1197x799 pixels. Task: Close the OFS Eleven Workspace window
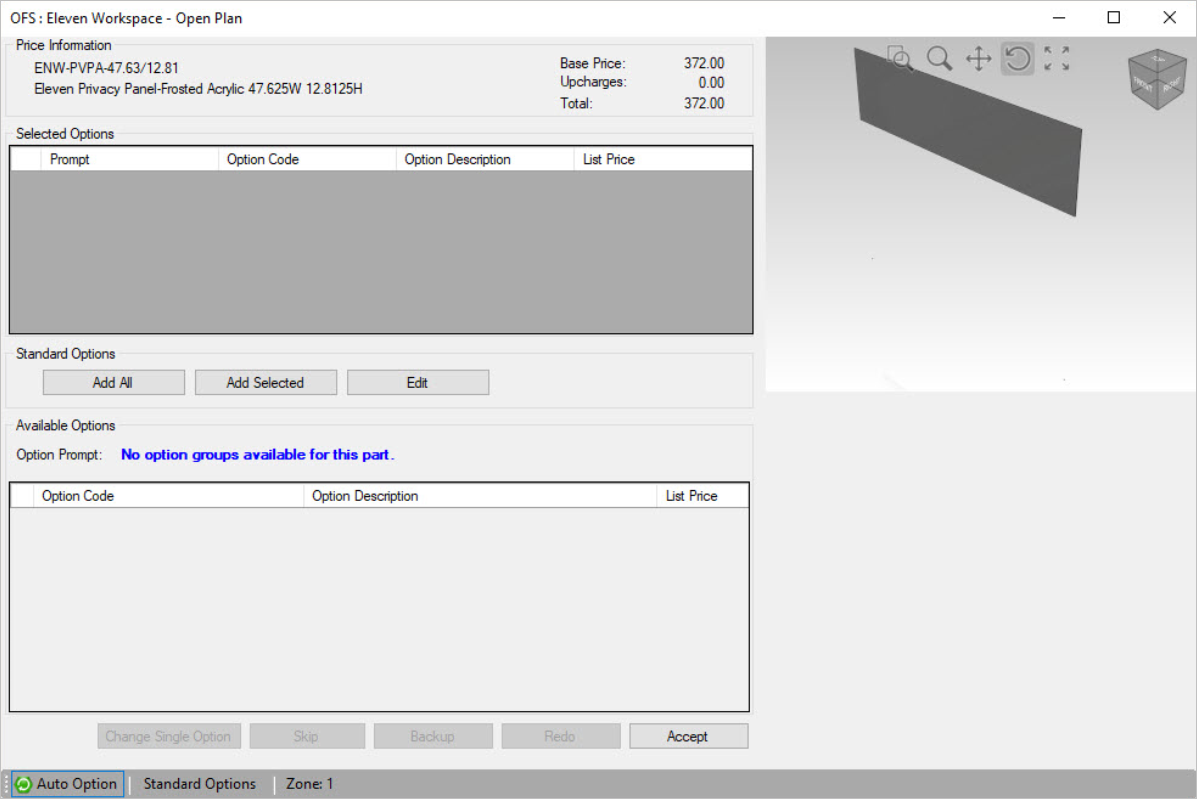(x=1169, y=18)
